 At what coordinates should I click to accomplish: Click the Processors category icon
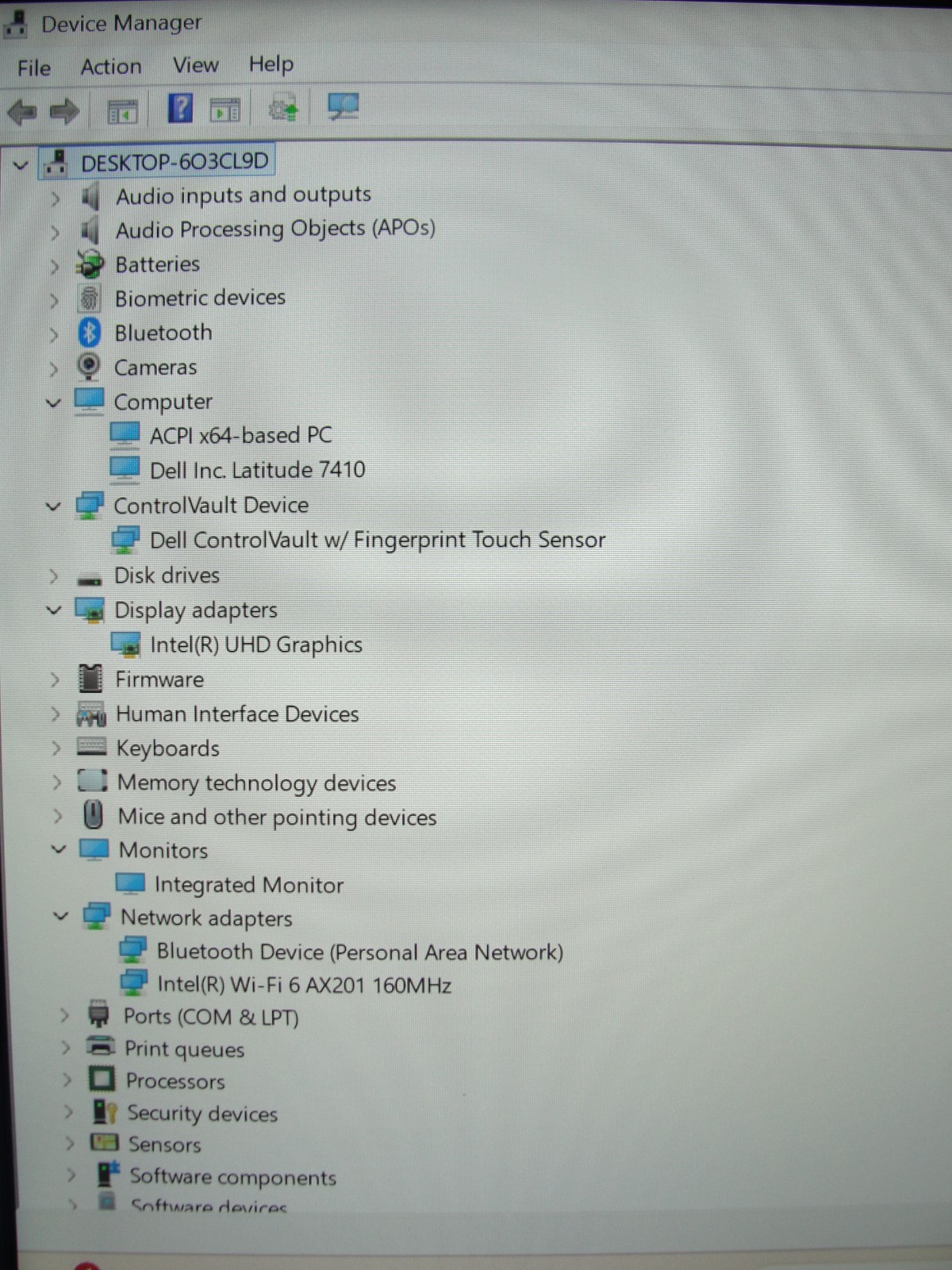pyautogui.click(x=102, y=1079)
